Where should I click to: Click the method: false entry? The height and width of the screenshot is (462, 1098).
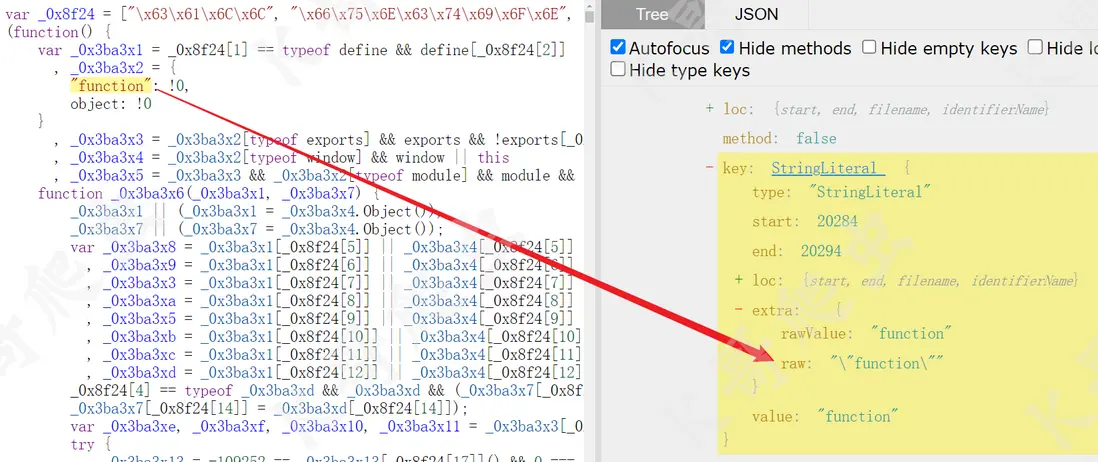click(x=779, y=139)
